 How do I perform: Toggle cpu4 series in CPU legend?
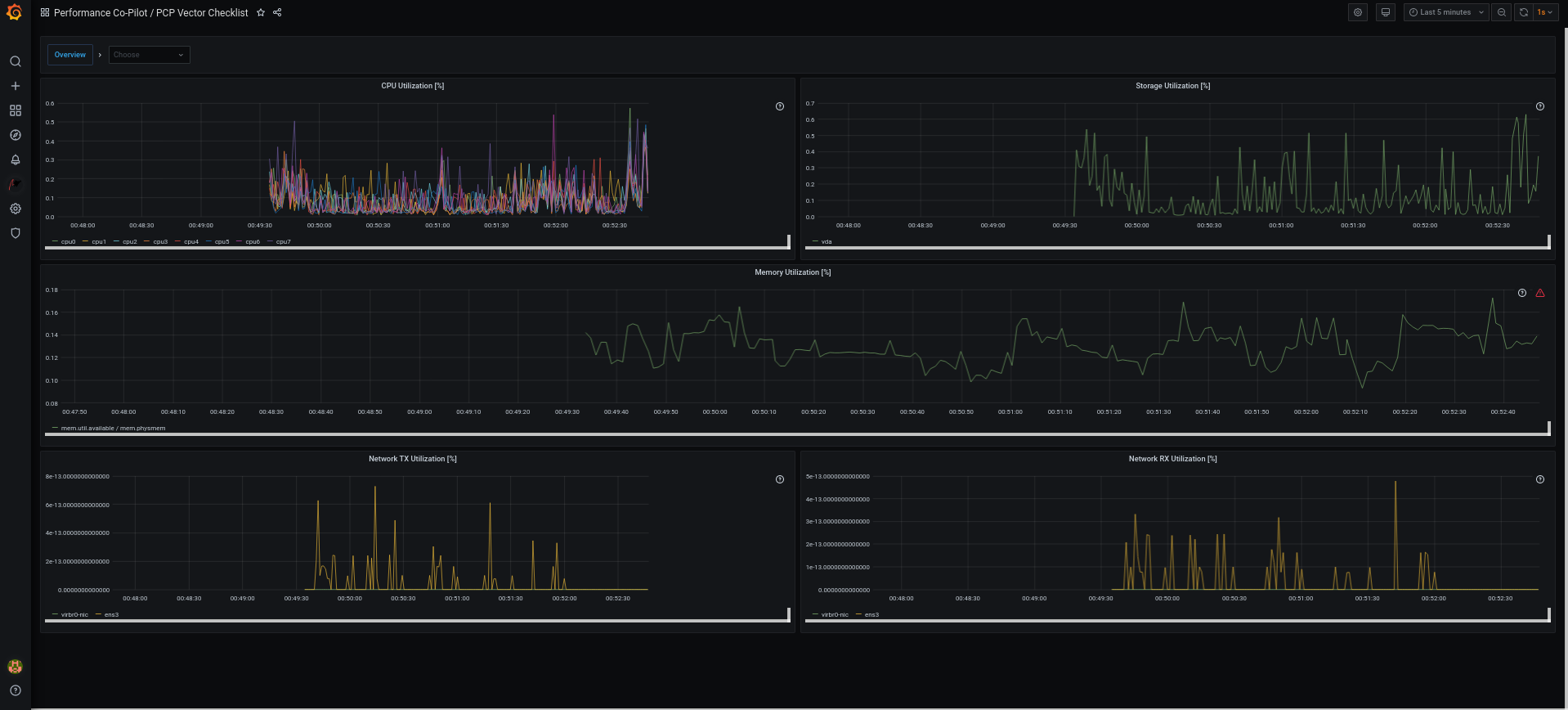(x=191, y=242)
